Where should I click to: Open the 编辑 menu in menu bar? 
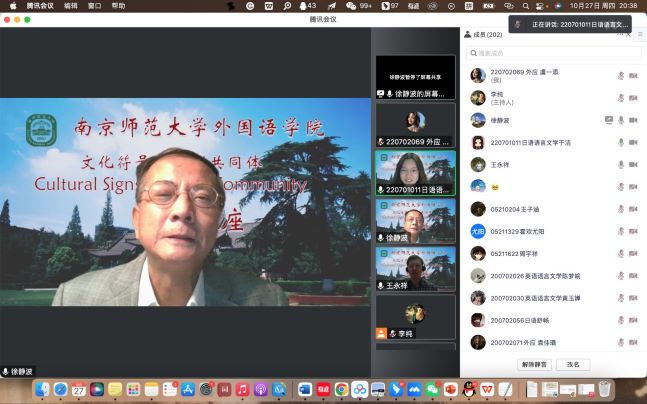[71, 5]
